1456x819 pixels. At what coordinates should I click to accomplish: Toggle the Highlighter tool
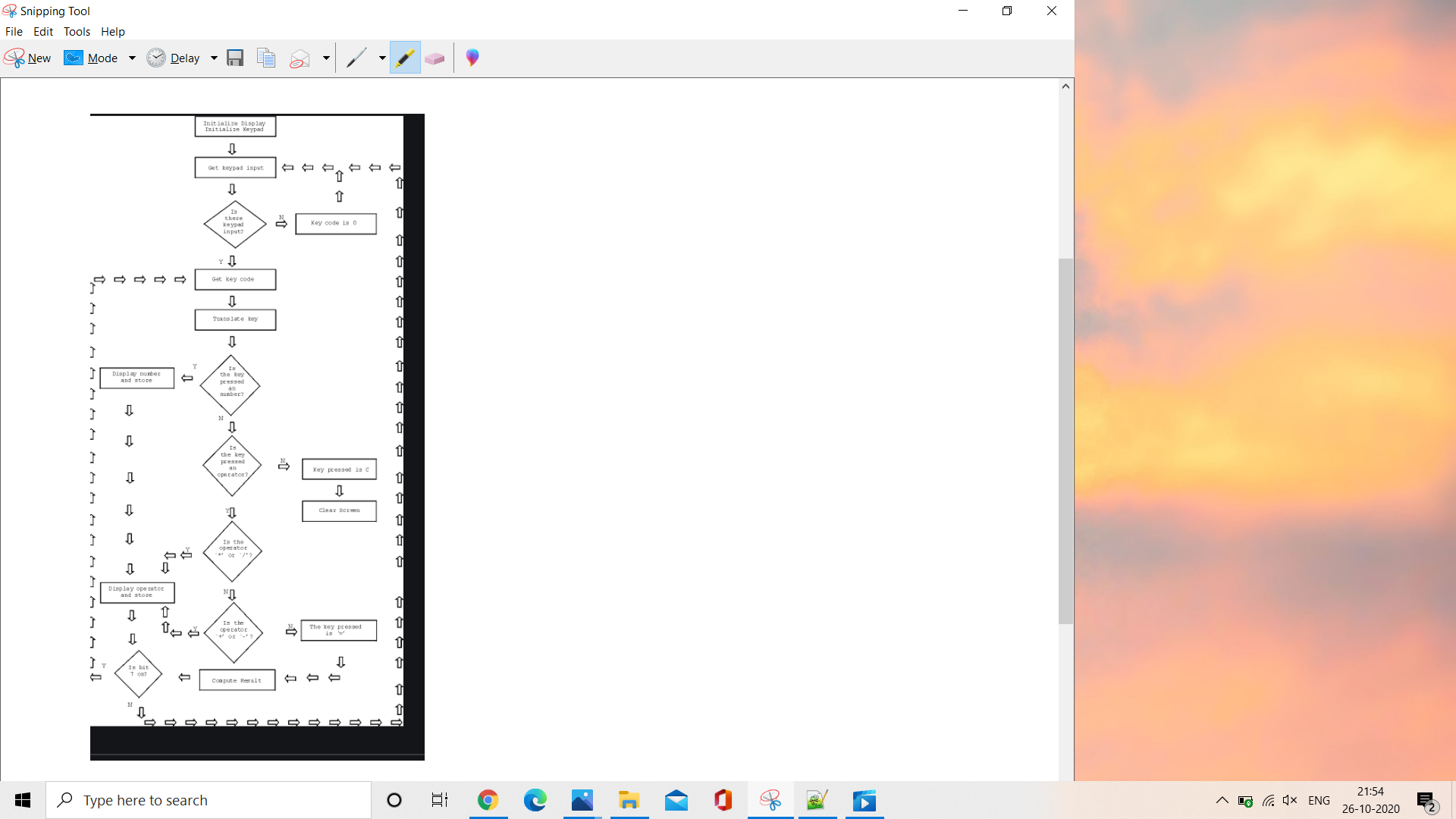coord(405,58)
